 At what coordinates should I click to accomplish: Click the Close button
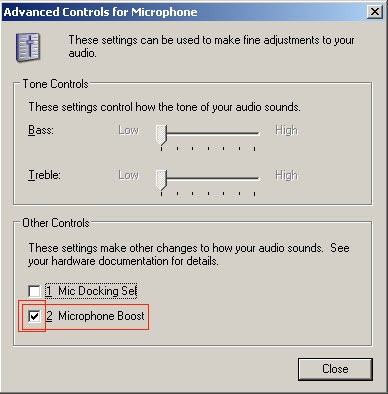[x=335, y=369]
